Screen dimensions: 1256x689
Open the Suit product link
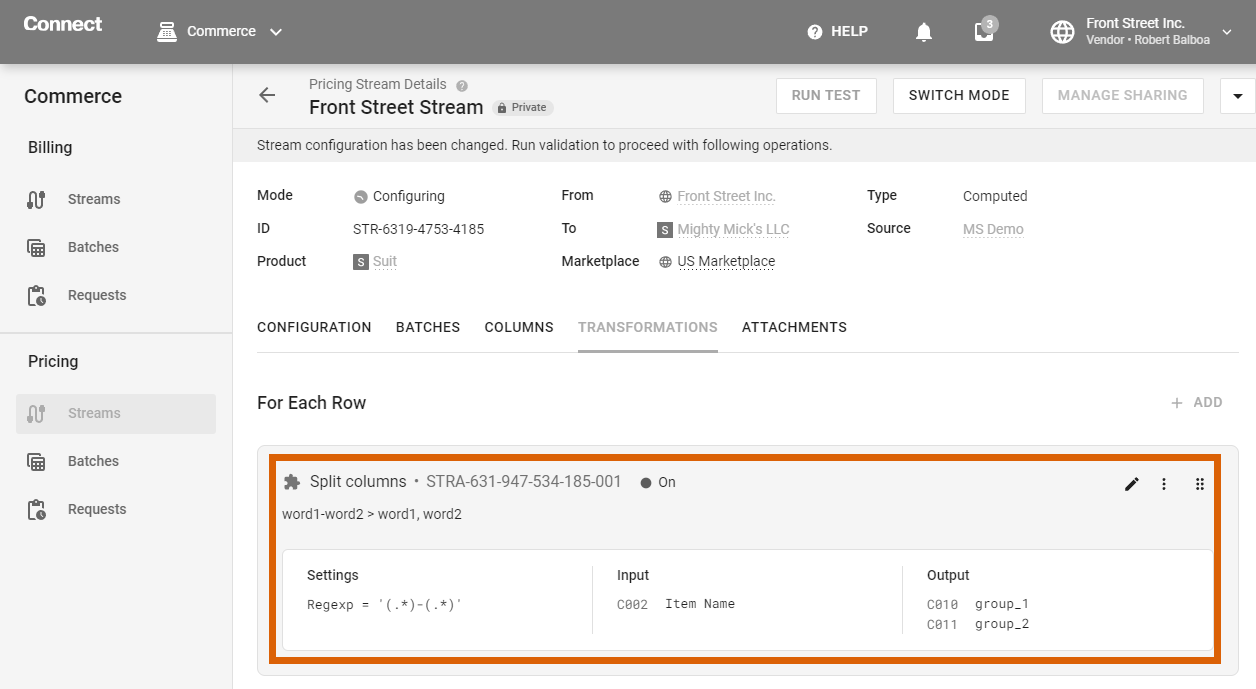(x=385, y=262)
